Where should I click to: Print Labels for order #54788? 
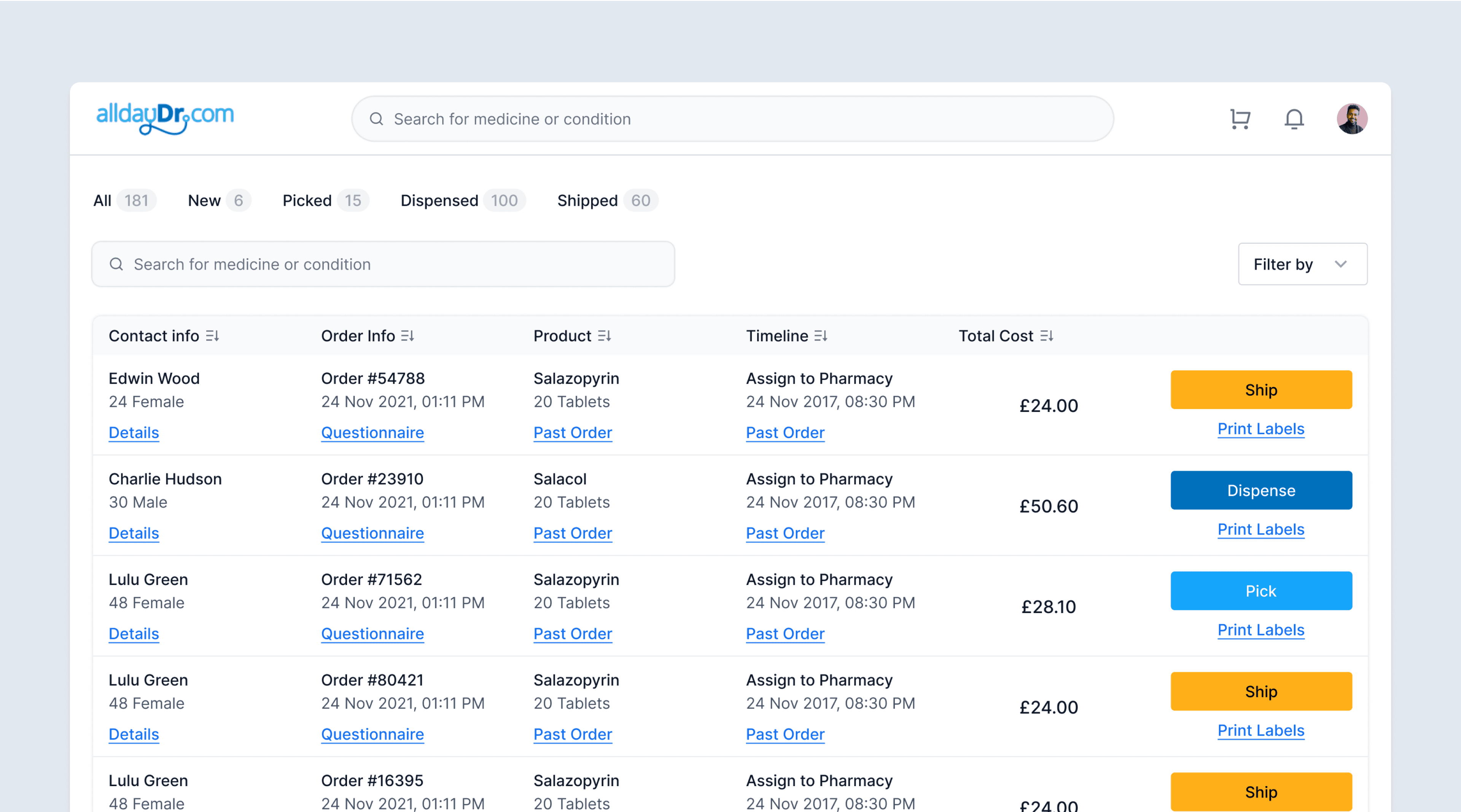point(1261,429)
